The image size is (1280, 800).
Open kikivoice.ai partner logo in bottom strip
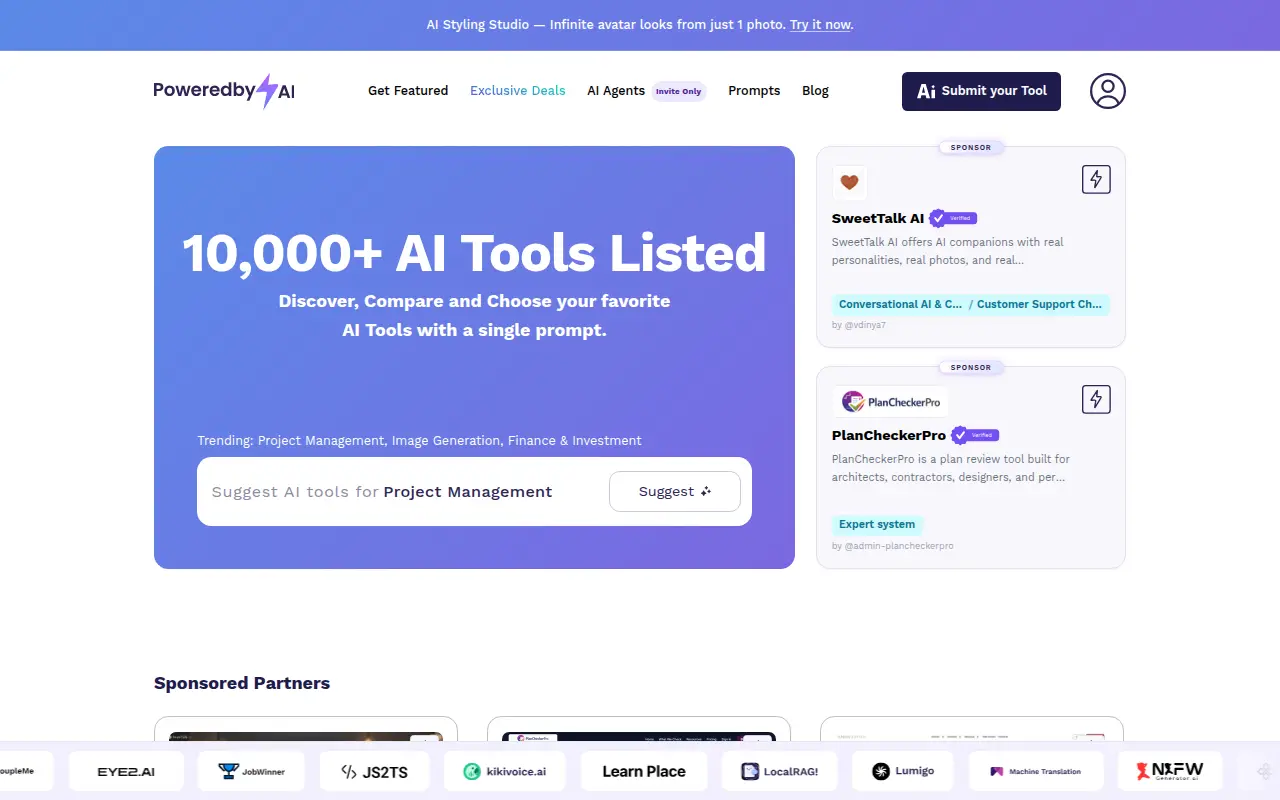pyautogui.click(x=505, y=771)
